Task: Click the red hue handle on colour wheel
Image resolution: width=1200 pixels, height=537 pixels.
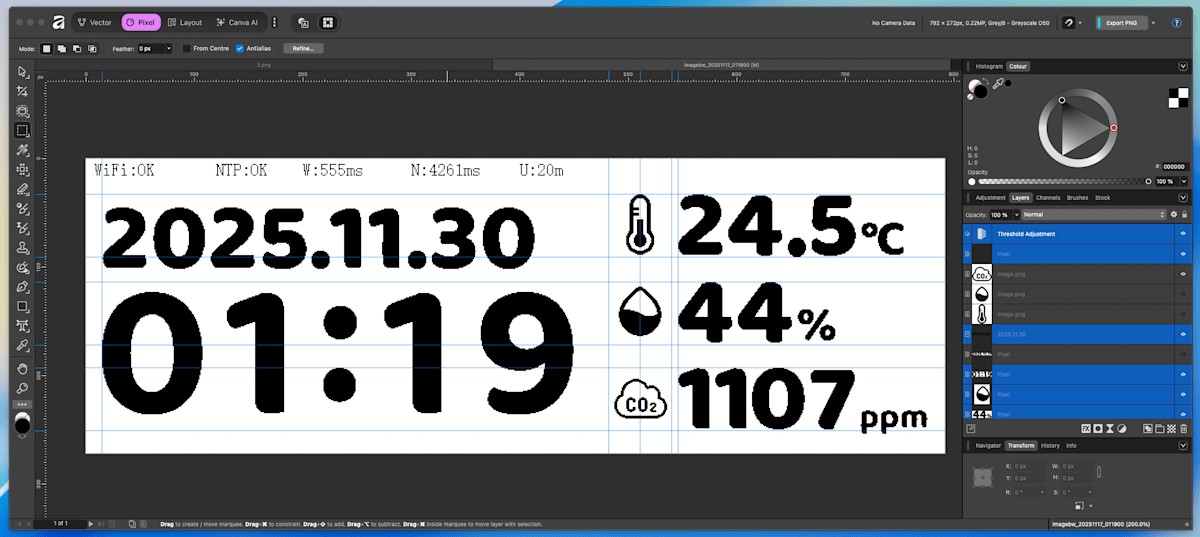Action: pyautogui.click(x=1113, y=128)
